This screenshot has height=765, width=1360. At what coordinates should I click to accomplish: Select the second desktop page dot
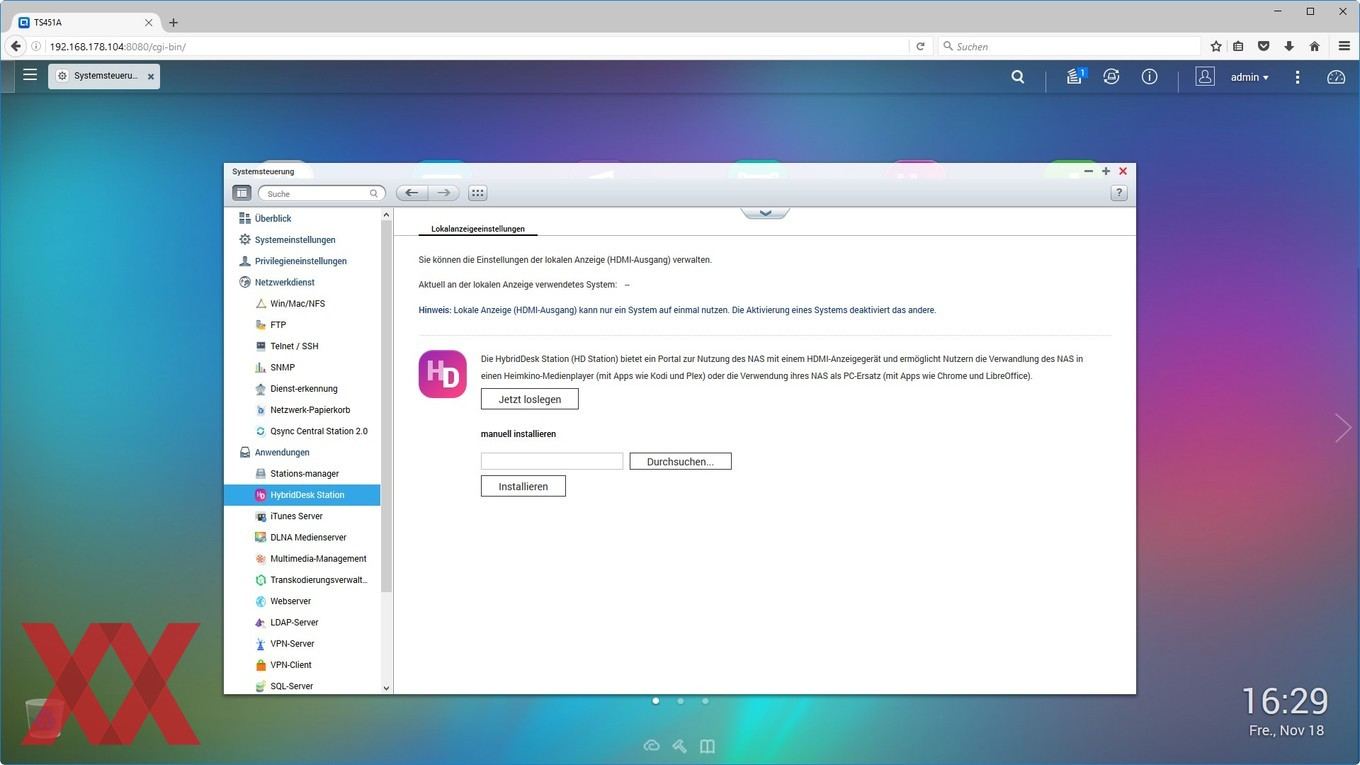[x=680, y=701]
